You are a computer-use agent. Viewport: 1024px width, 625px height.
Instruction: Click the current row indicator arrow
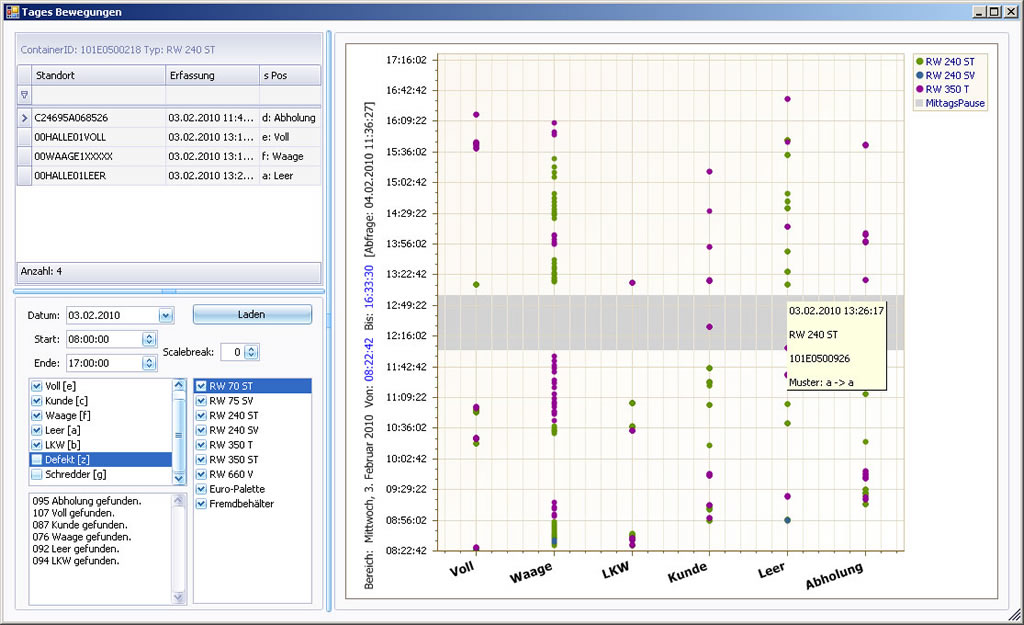pyautogui.click(x=24, y=118)
